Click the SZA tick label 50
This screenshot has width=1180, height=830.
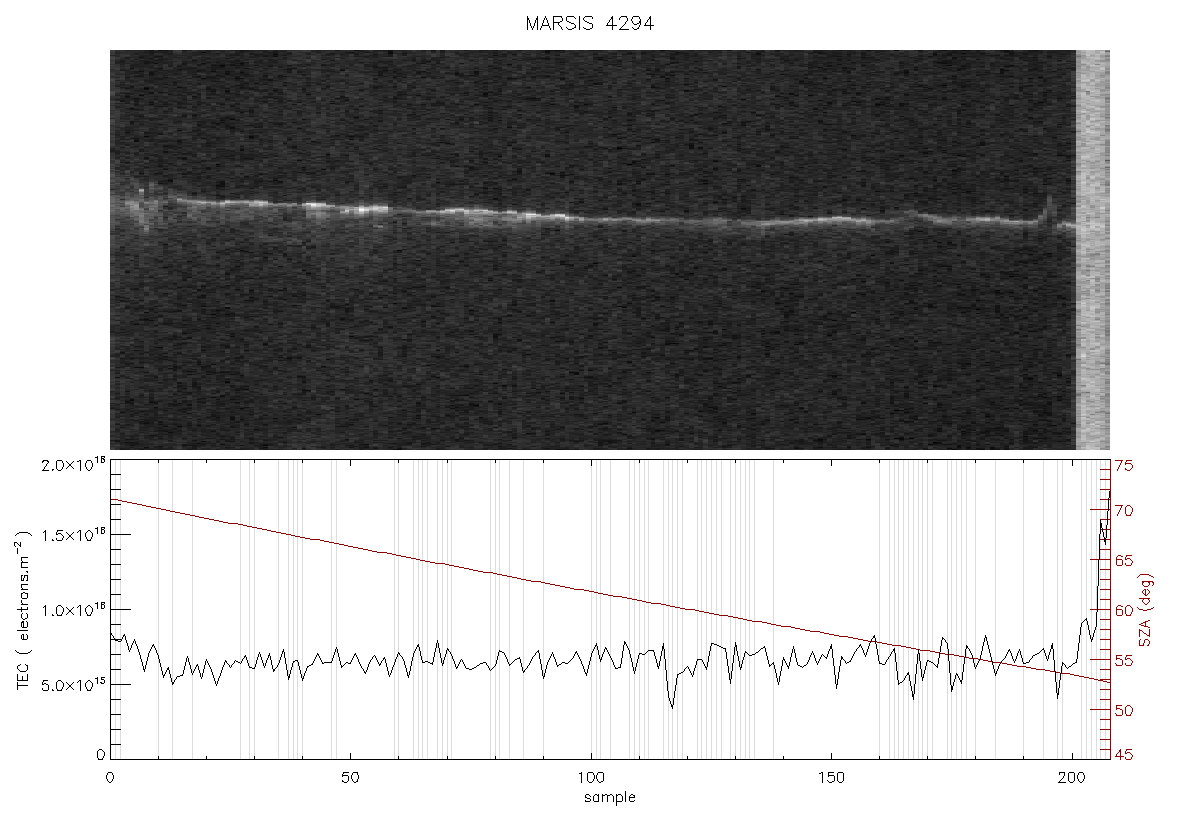(1124, 710)
